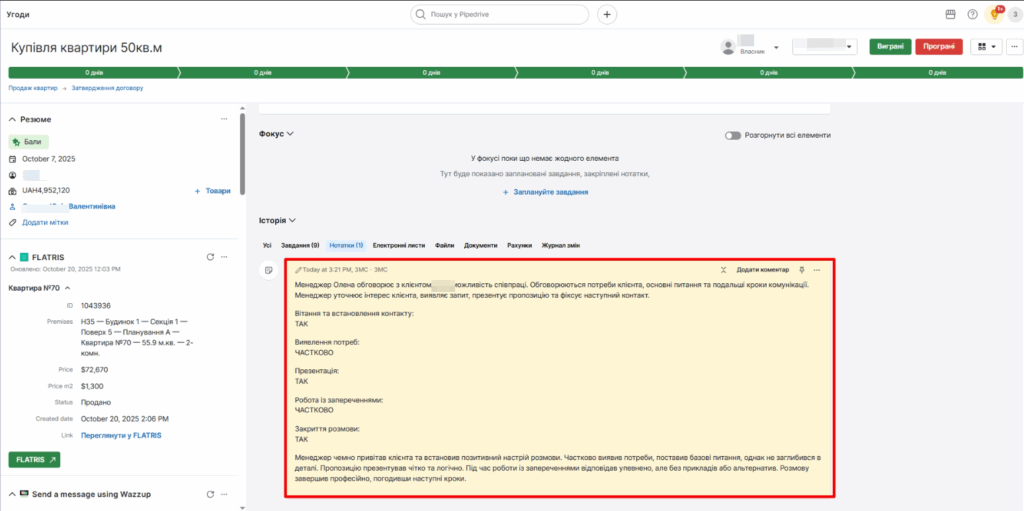This screenshot has width=1024, height=511.
Task: Select the Рахунки tab
Action: point(519,246)
